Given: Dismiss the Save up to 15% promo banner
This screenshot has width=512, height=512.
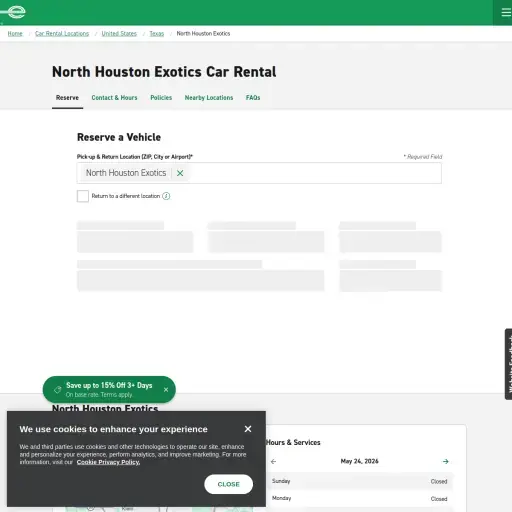Looking at the screenshot, I should (x=166, y=390).
